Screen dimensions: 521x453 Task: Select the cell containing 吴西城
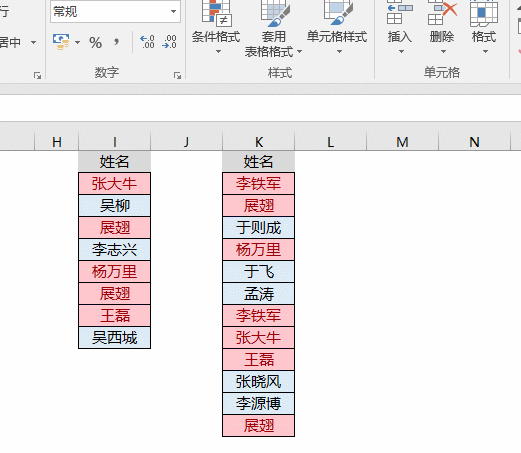(x=115, y=338)
